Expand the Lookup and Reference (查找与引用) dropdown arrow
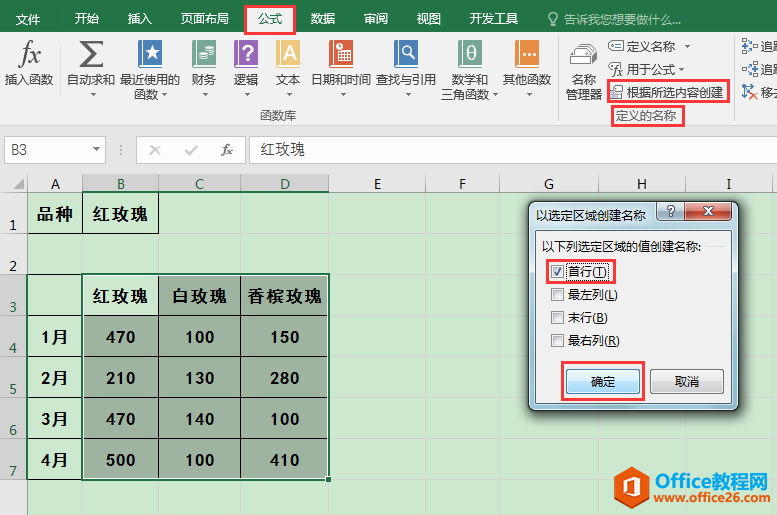This screenshot has width=777, height=515. [x=408, y=94]
